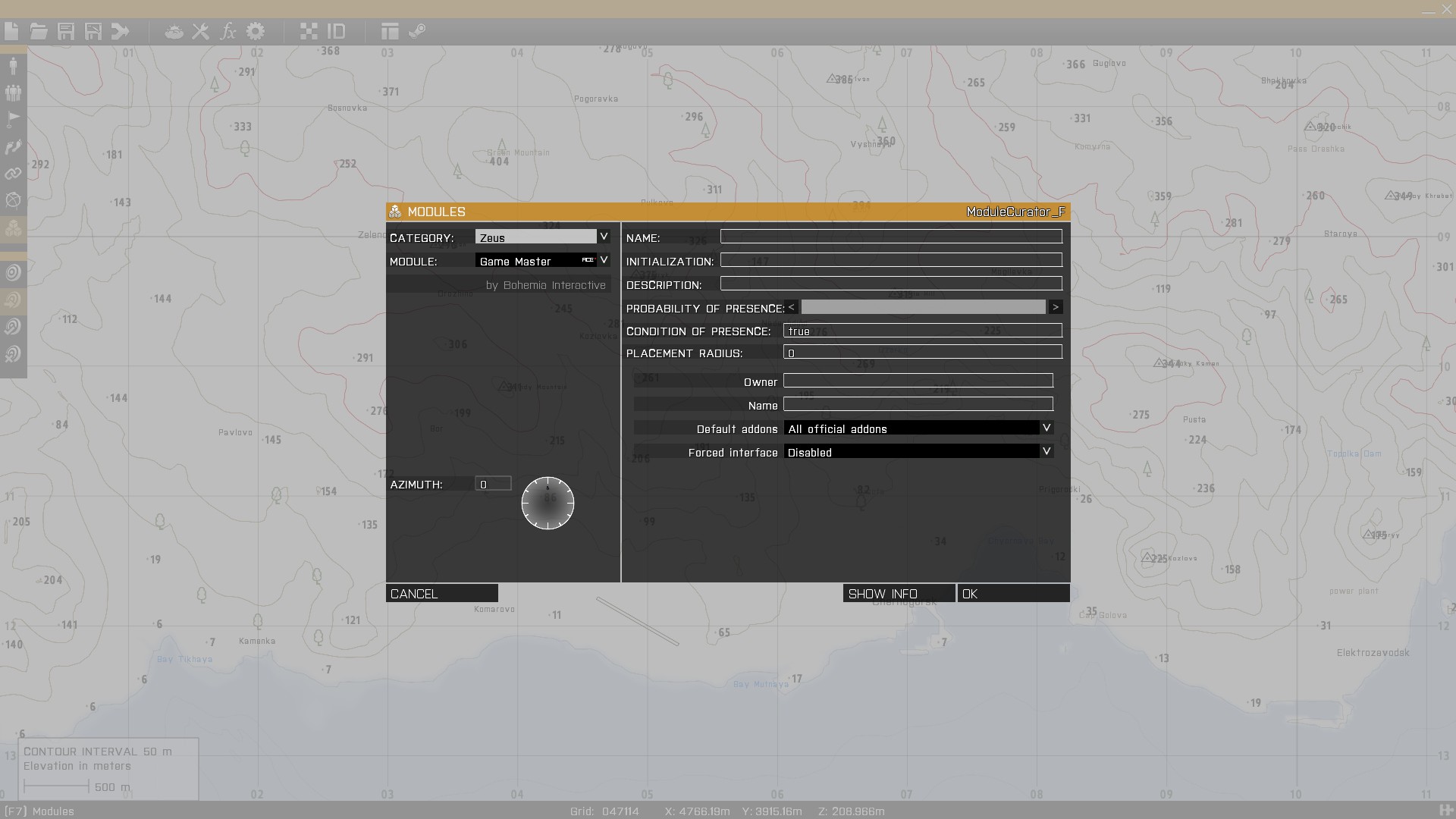1456x819 pixels.
Task: Open the Debug tools wrench icon
Action: 200,31
